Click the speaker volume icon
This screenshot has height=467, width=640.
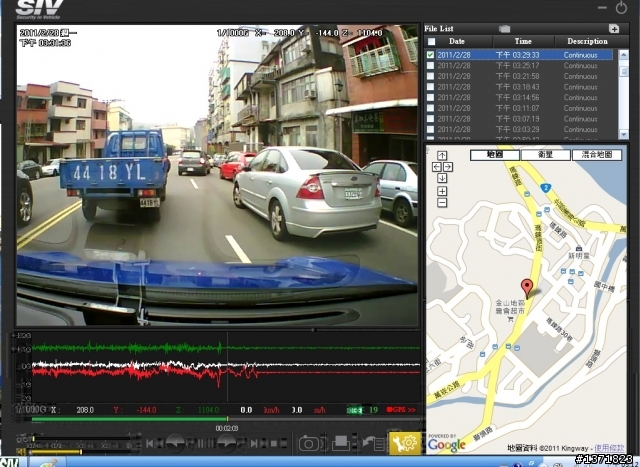21,452
